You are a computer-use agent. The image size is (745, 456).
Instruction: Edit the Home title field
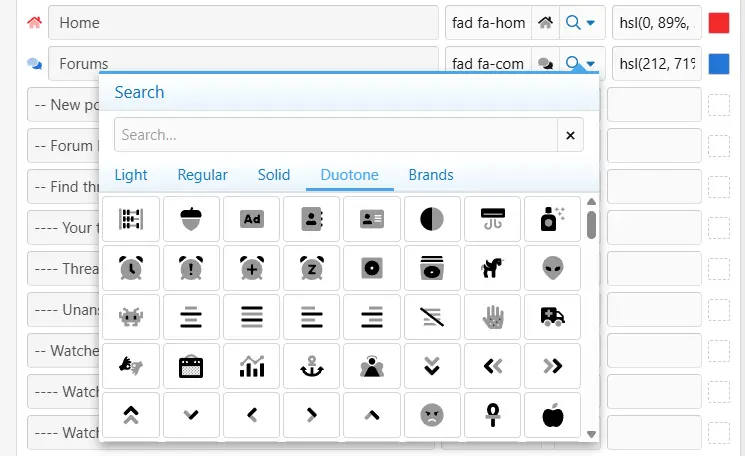pyautogui.click(x=243, y=22)
